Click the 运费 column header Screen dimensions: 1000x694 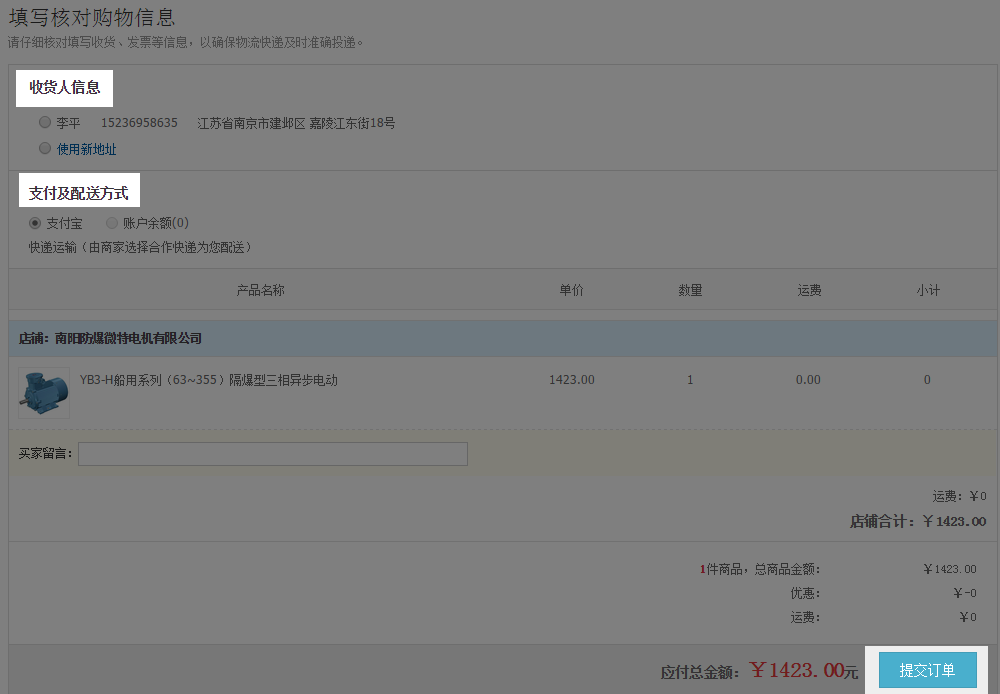[809, 290]
